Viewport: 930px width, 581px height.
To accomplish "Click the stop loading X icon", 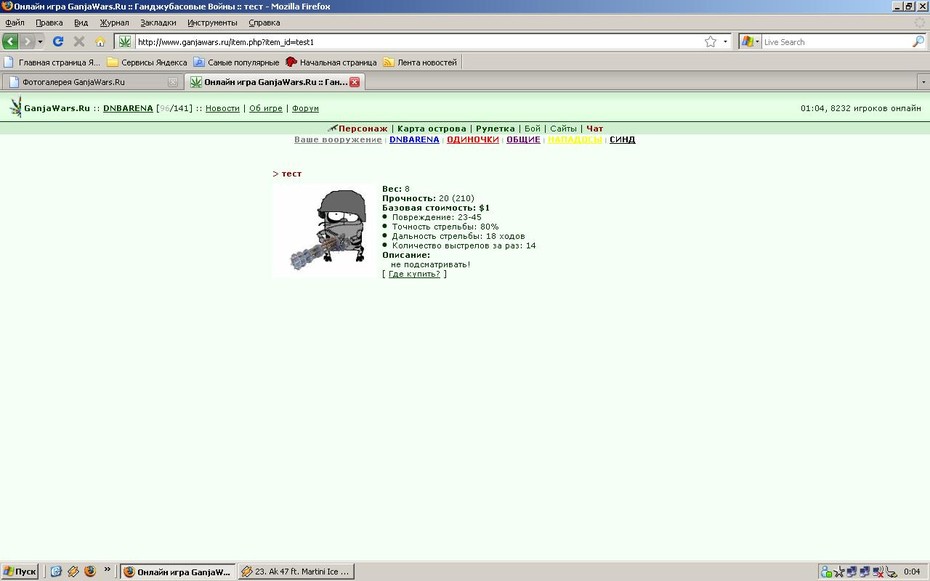I will coord(79,42).
